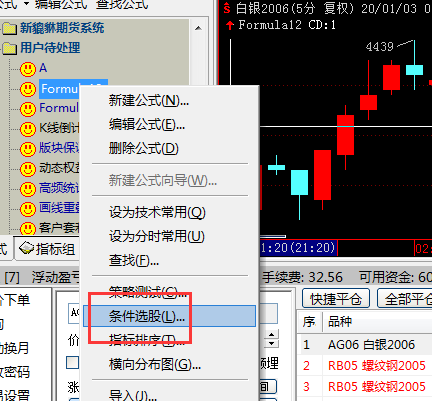432x401 pixels.
Task: Select position row 1 AG06 白银2006
Action: (364, 344)
